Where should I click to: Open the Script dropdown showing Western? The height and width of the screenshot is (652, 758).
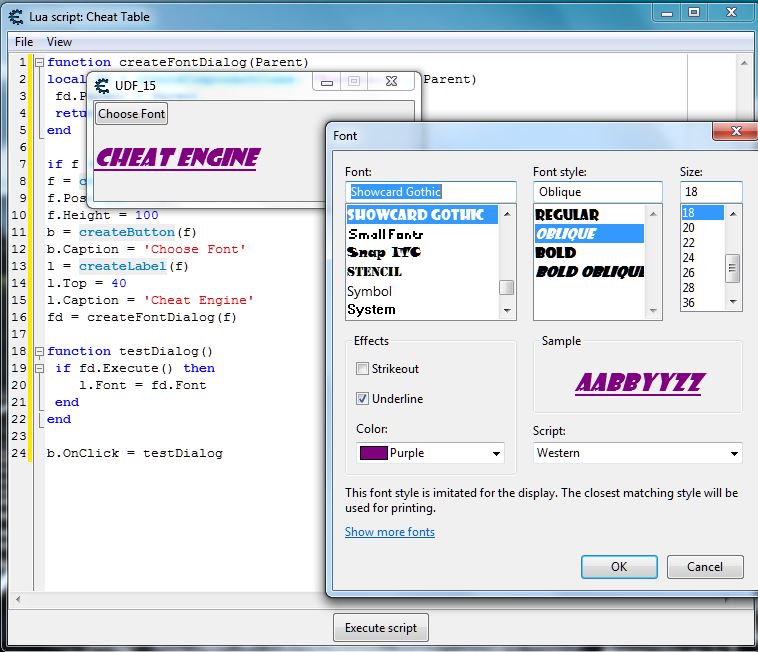638,453
